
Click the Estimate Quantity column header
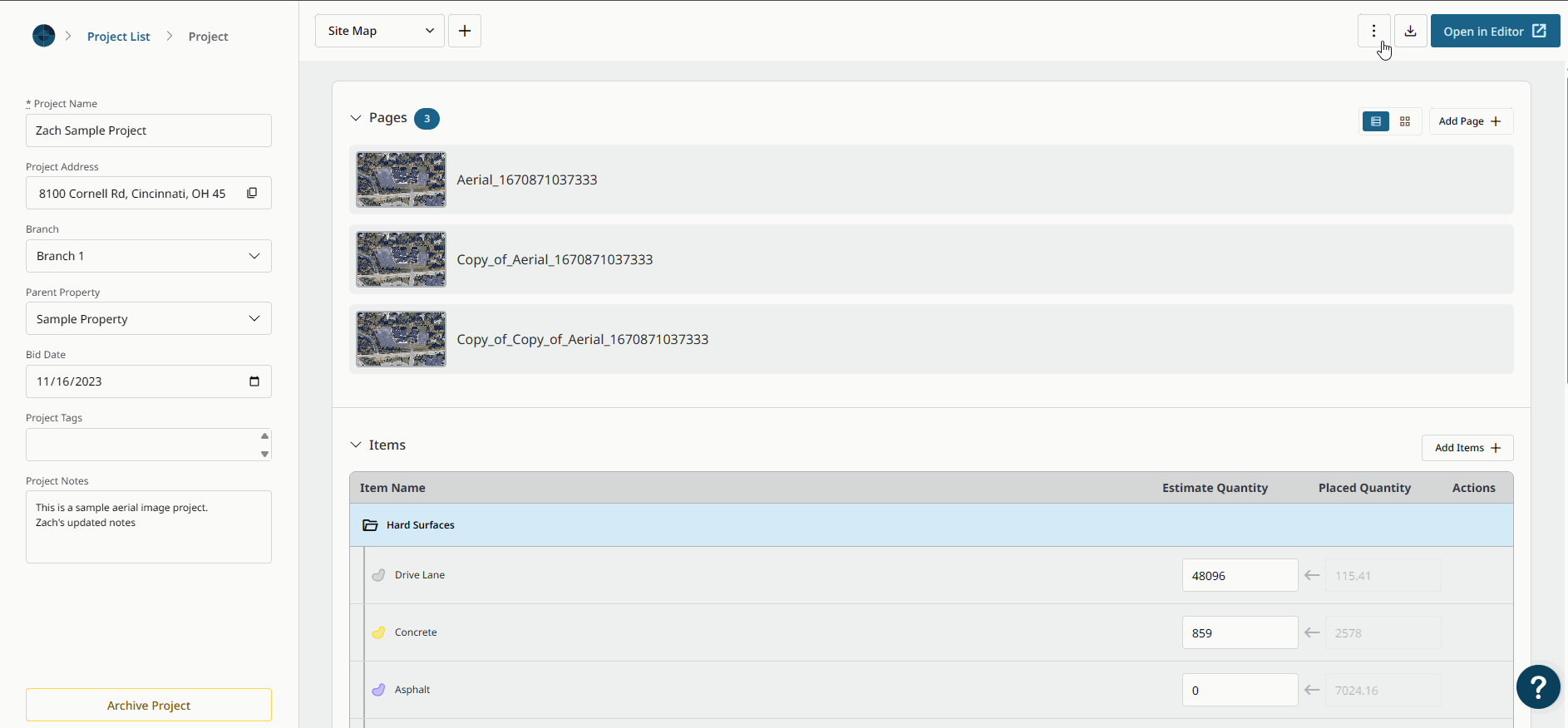1215,488
